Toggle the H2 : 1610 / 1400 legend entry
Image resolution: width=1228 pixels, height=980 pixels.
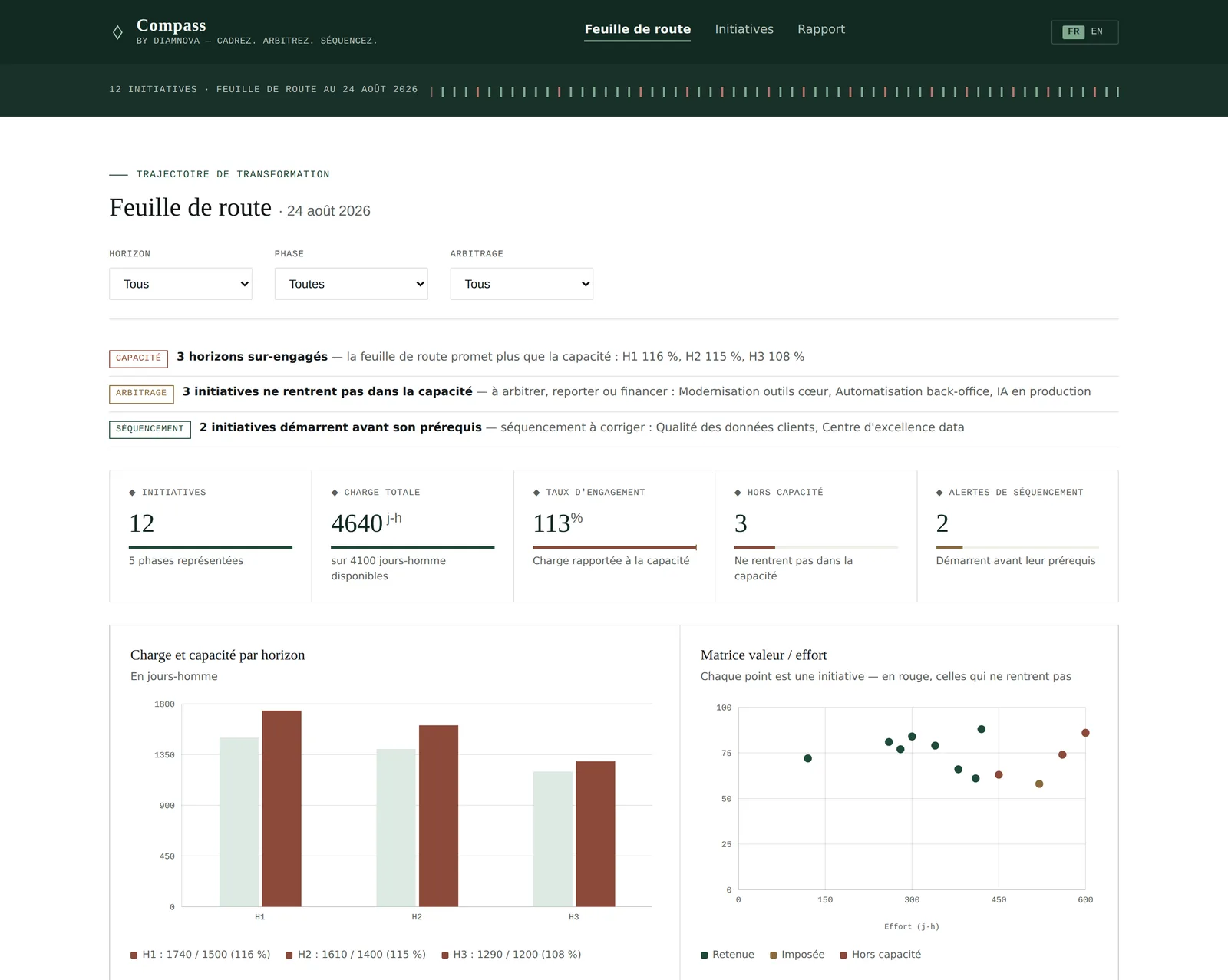(355, 955)
